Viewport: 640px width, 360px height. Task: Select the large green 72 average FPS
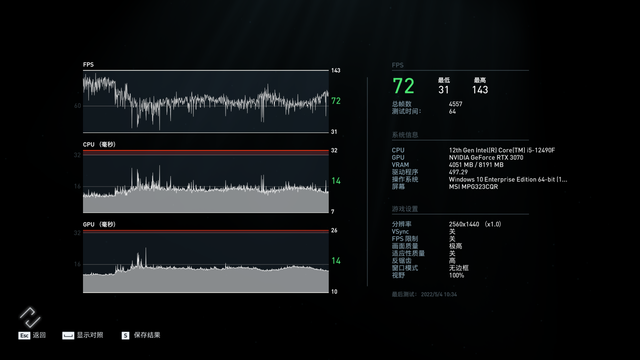click(403, 86)
